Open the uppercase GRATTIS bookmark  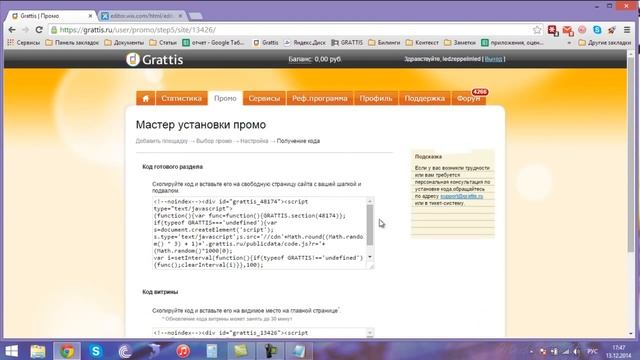[347, 42]
